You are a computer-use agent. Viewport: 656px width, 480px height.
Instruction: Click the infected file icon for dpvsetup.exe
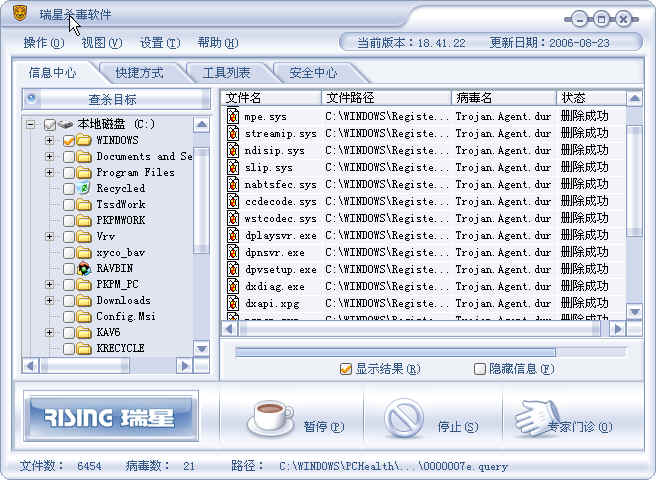click(x=233, y=269)
